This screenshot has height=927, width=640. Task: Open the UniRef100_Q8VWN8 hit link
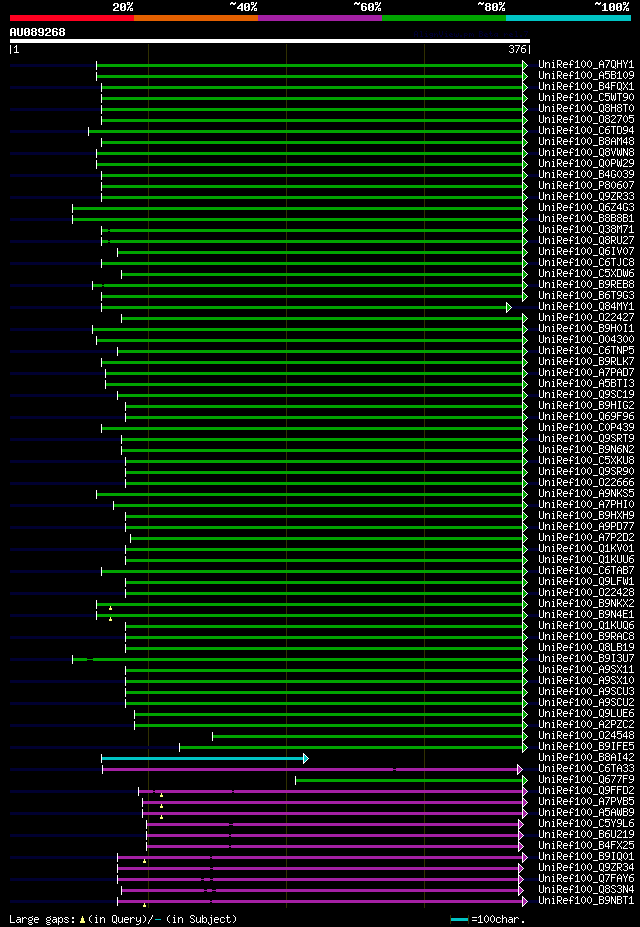pyautogui.click(x=586, y=153)
